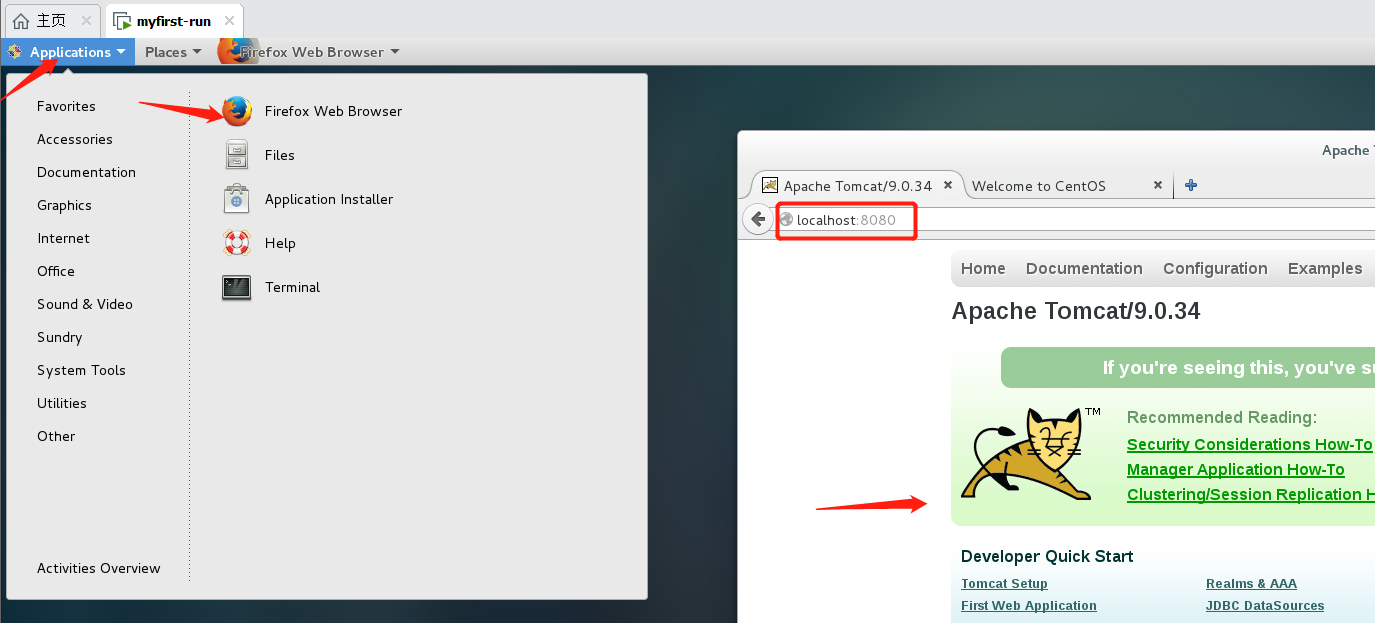Open Security Considerations How-To link

tap(1249, 444)
